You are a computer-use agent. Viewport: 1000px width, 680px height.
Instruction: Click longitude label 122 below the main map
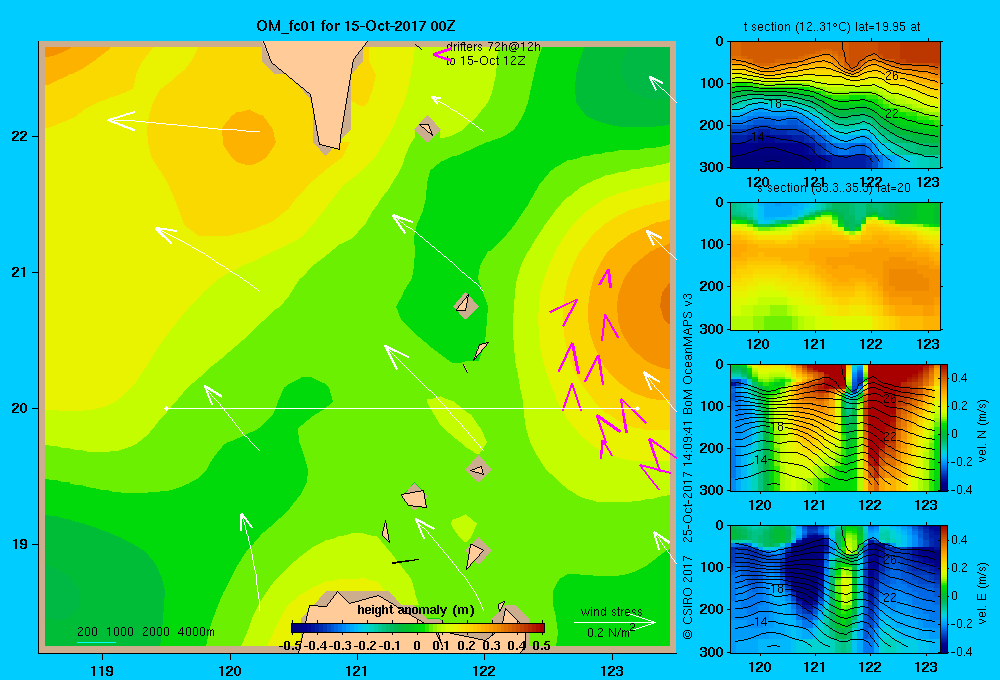coord(484,670)
